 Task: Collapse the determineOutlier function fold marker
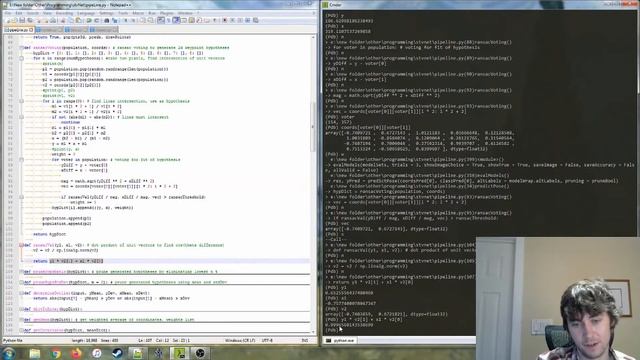pyautogui.click(x=21, y=293)
